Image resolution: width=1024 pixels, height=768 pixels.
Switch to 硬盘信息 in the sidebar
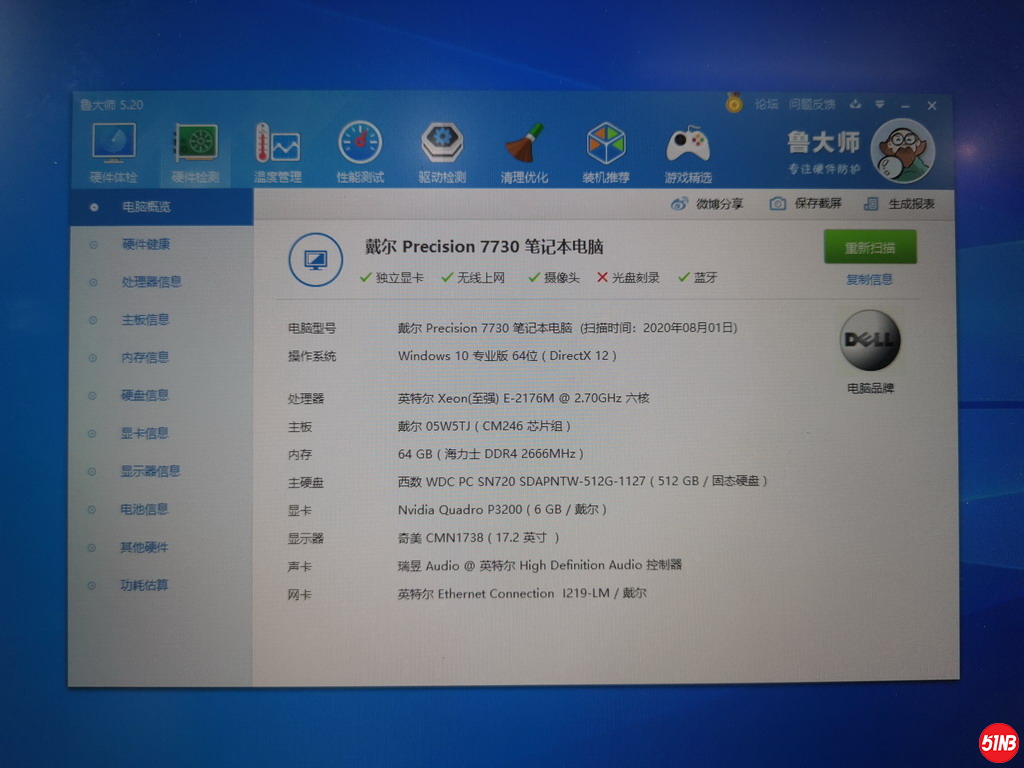coord(145,395)
